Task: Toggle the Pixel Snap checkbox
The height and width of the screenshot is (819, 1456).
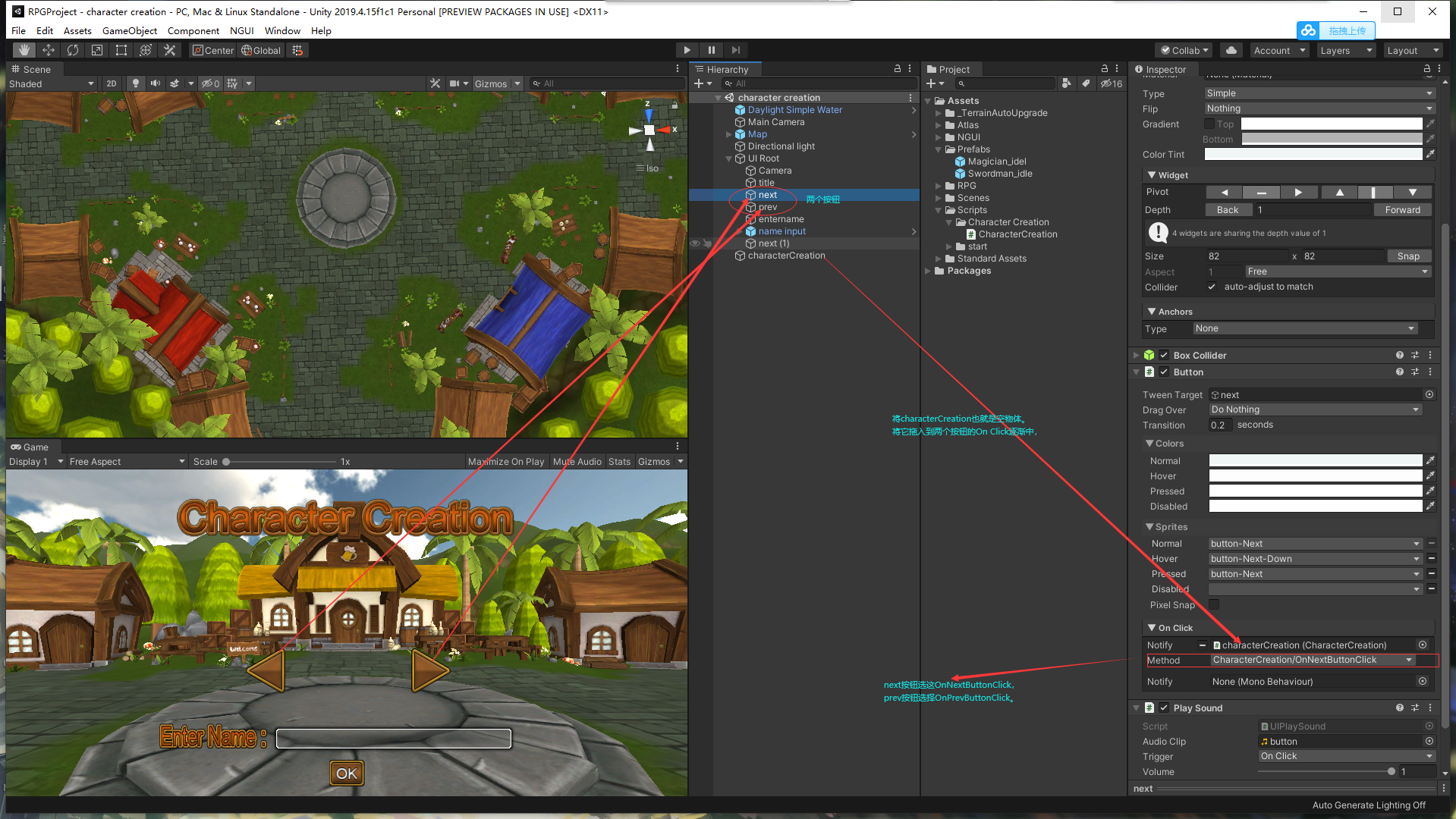Action: [1213, 604]
